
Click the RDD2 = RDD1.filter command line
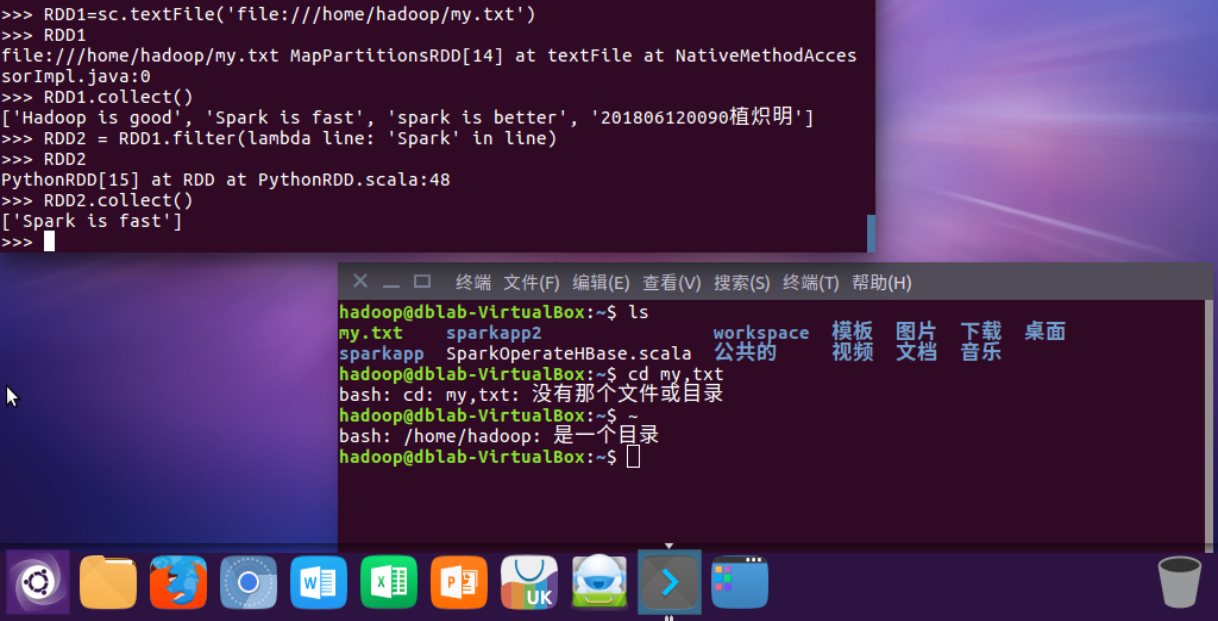[x=279, y=139]
